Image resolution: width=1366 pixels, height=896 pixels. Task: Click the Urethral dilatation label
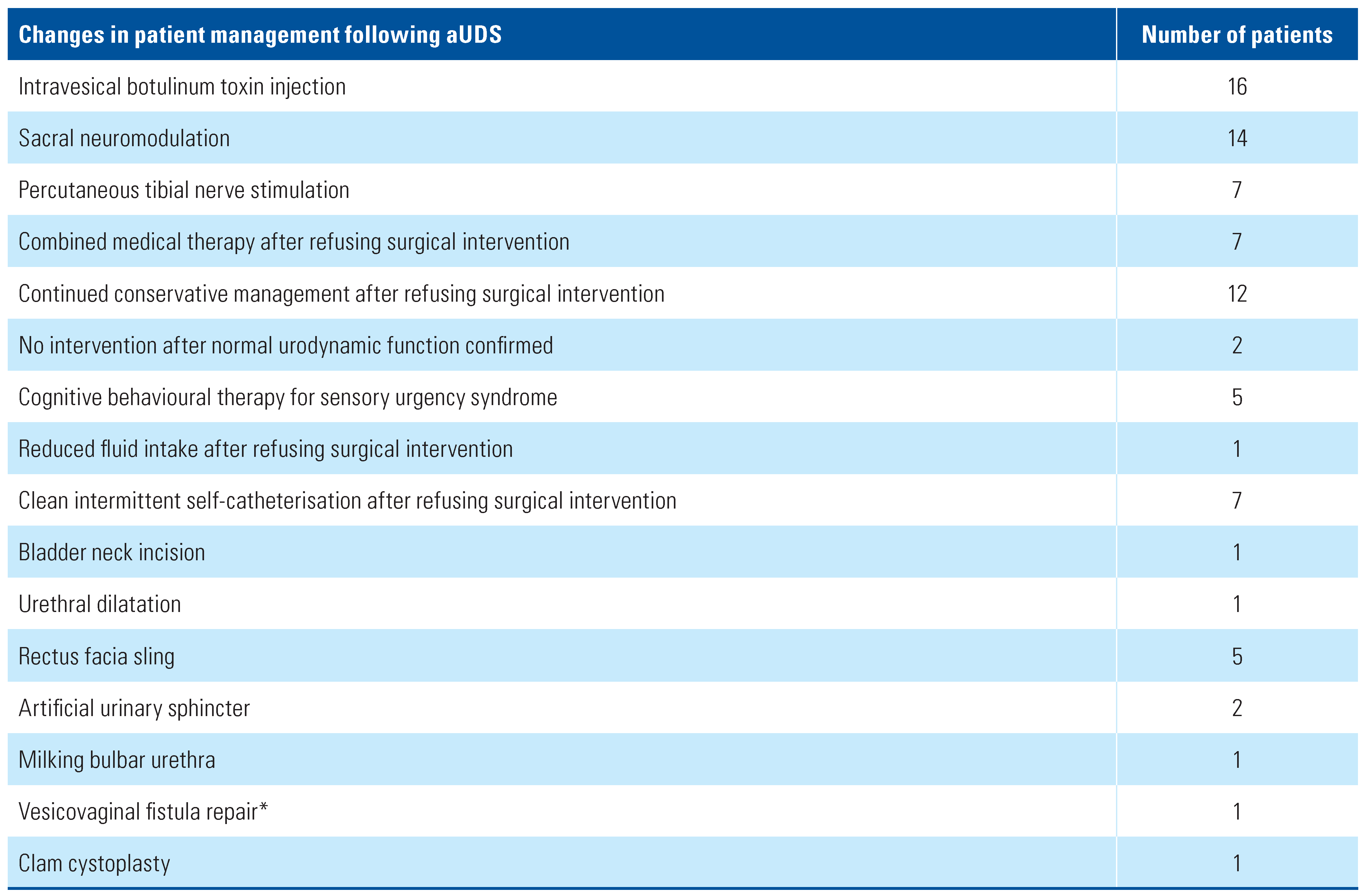pos(100,604)
